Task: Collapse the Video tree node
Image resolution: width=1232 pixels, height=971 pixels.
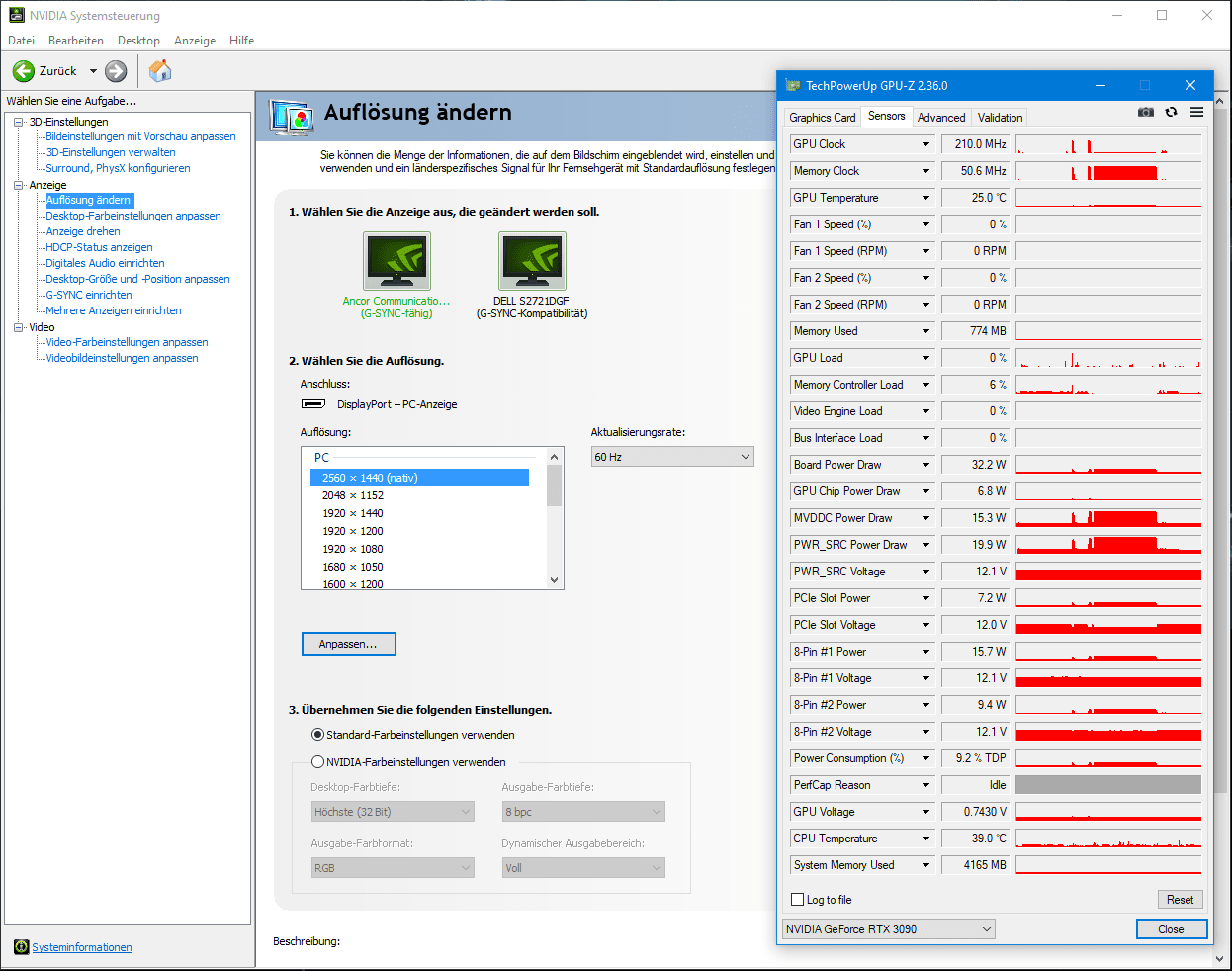Action: point(18,327)
